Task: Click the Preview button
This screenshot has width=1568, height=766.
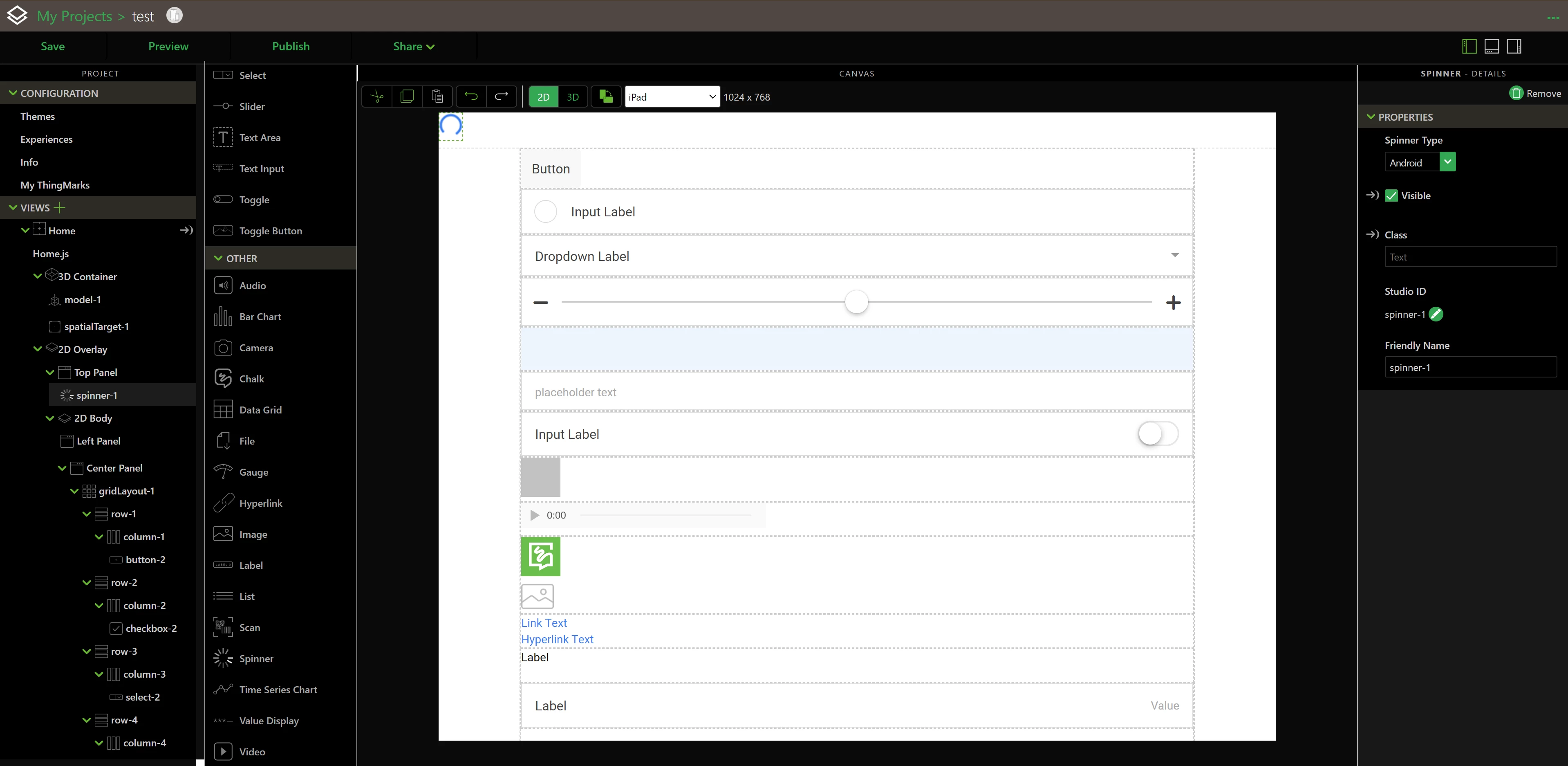Action: pyautogui.click(x=168, y=46)
